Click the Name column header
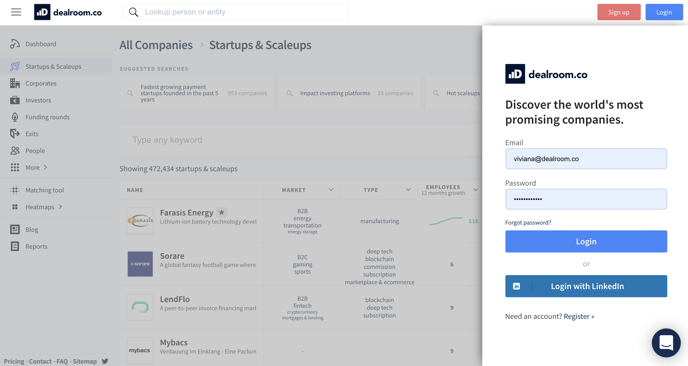The height and width of the screenshot is (366, 688). tap(135, 190)
